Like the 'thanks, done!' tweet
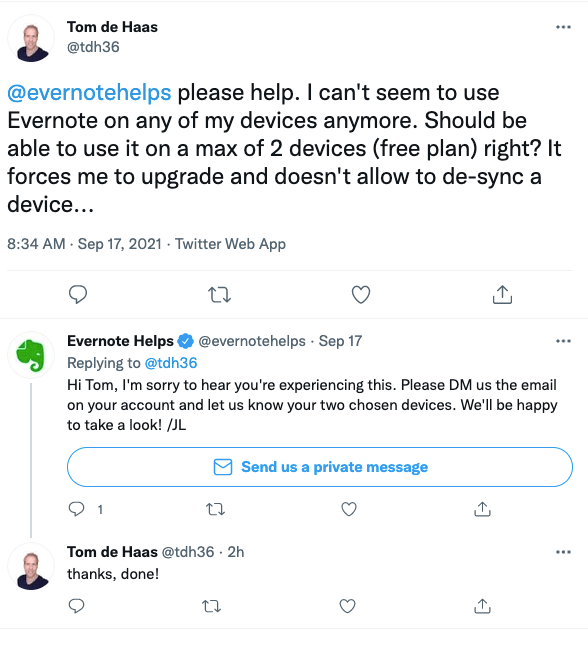Viewport: 588px width, 650px height. pyautogui.click(x=347, y=606)
